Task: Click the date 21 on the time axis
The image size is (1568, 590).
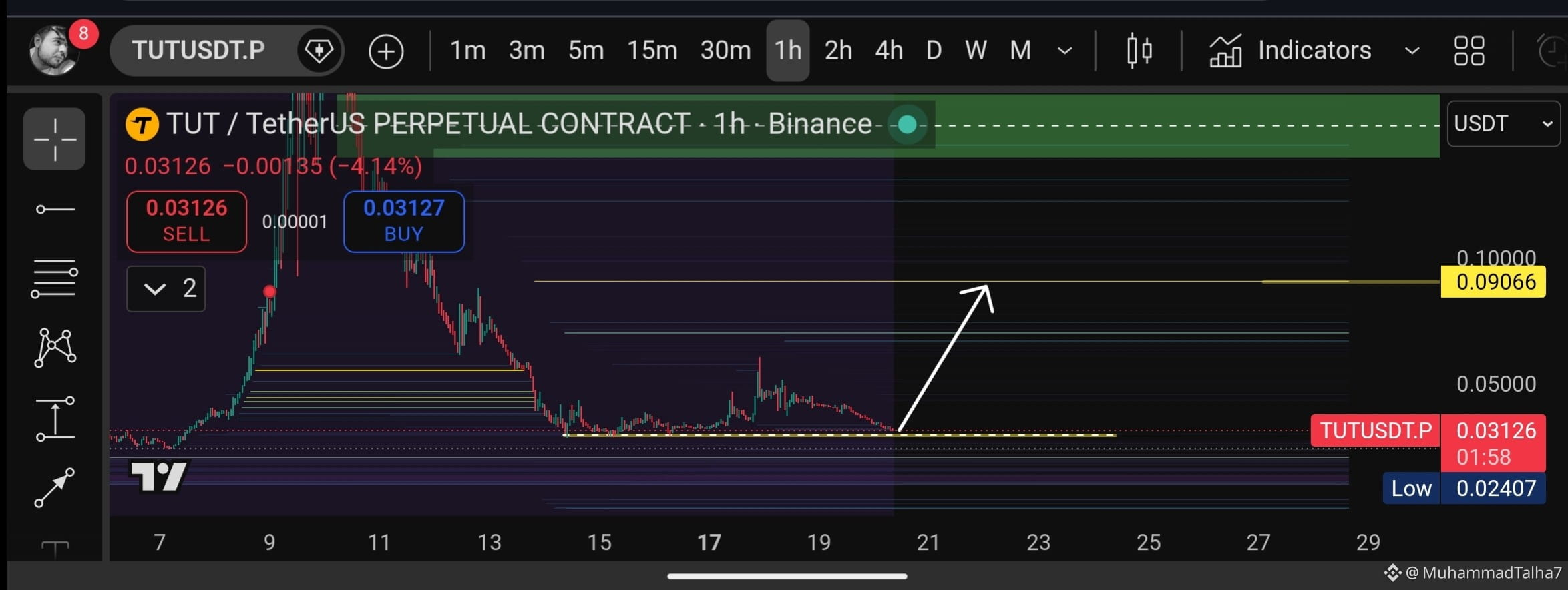Action: point(928,542)
